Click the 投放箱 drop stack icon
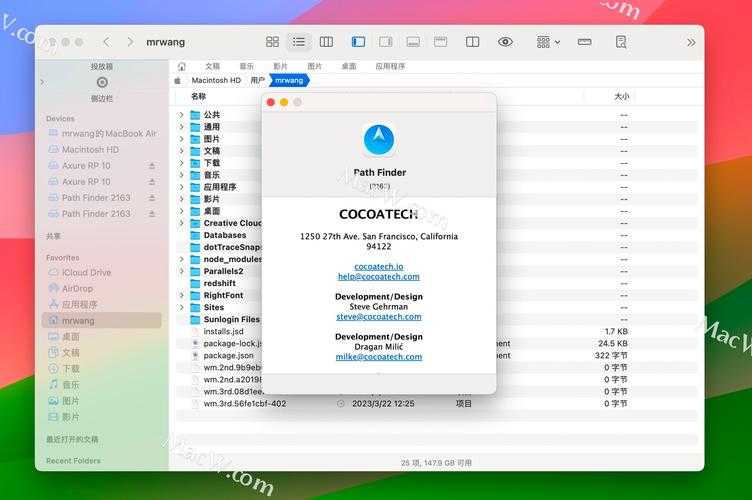This screenshot has height=500, width=752. [x=102, y=82]
